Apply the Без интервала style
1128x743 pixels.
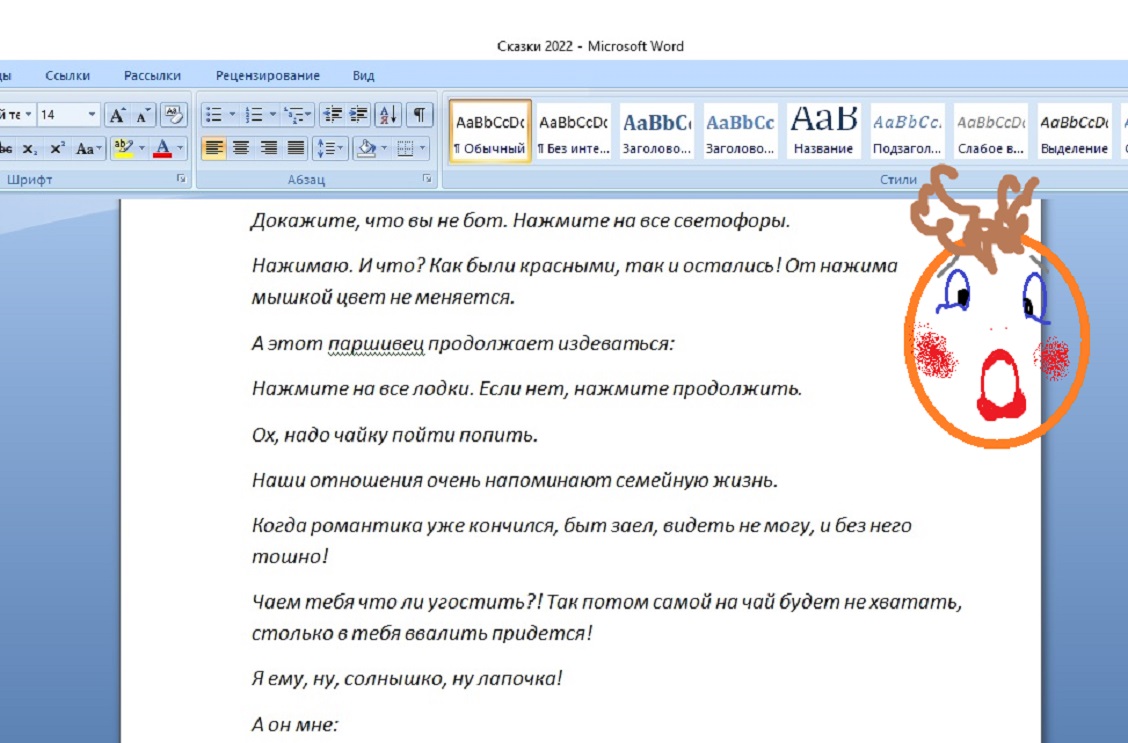point(573,130)
